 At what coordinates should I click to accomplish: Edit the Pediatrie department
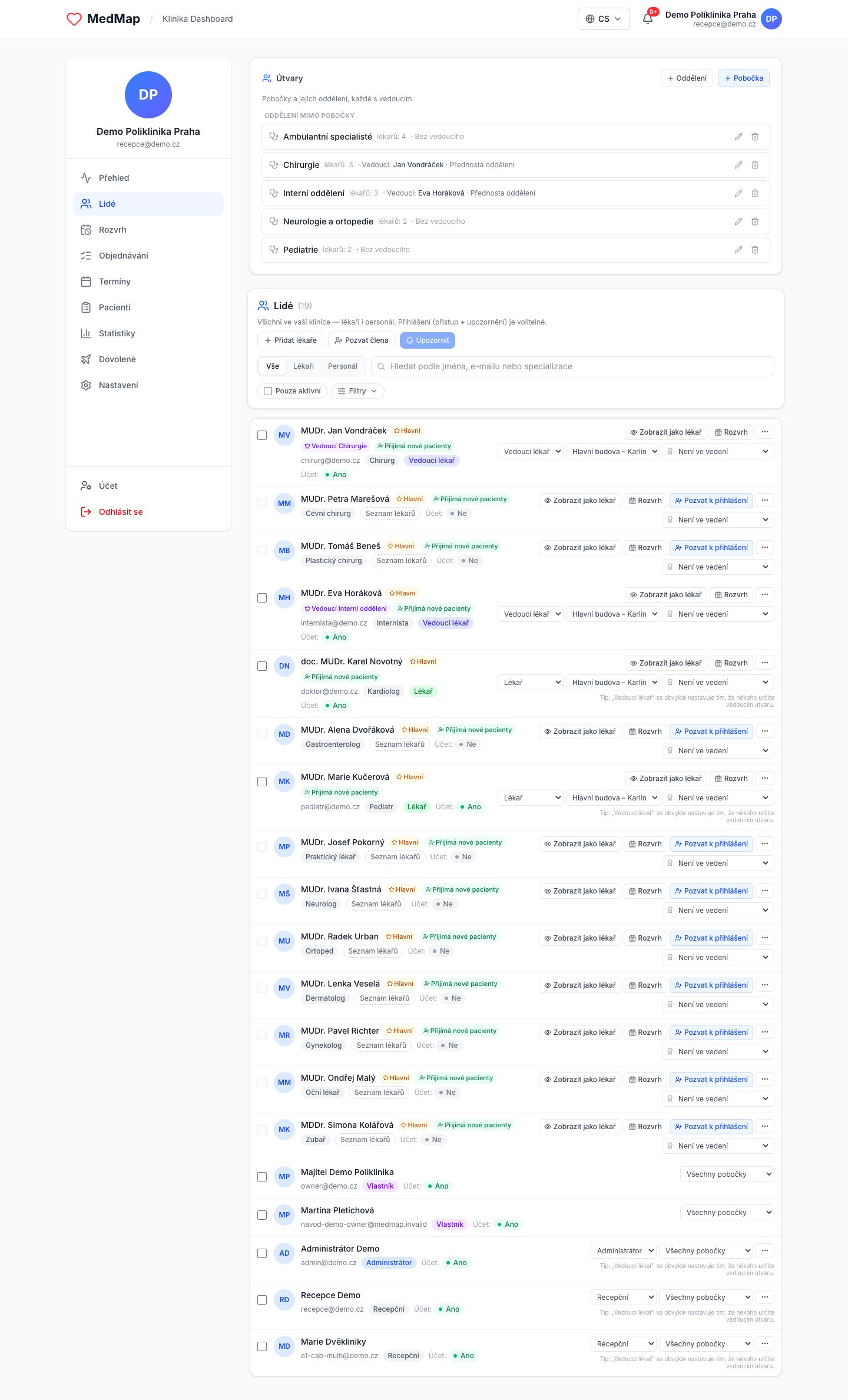[x=738, y=250]
